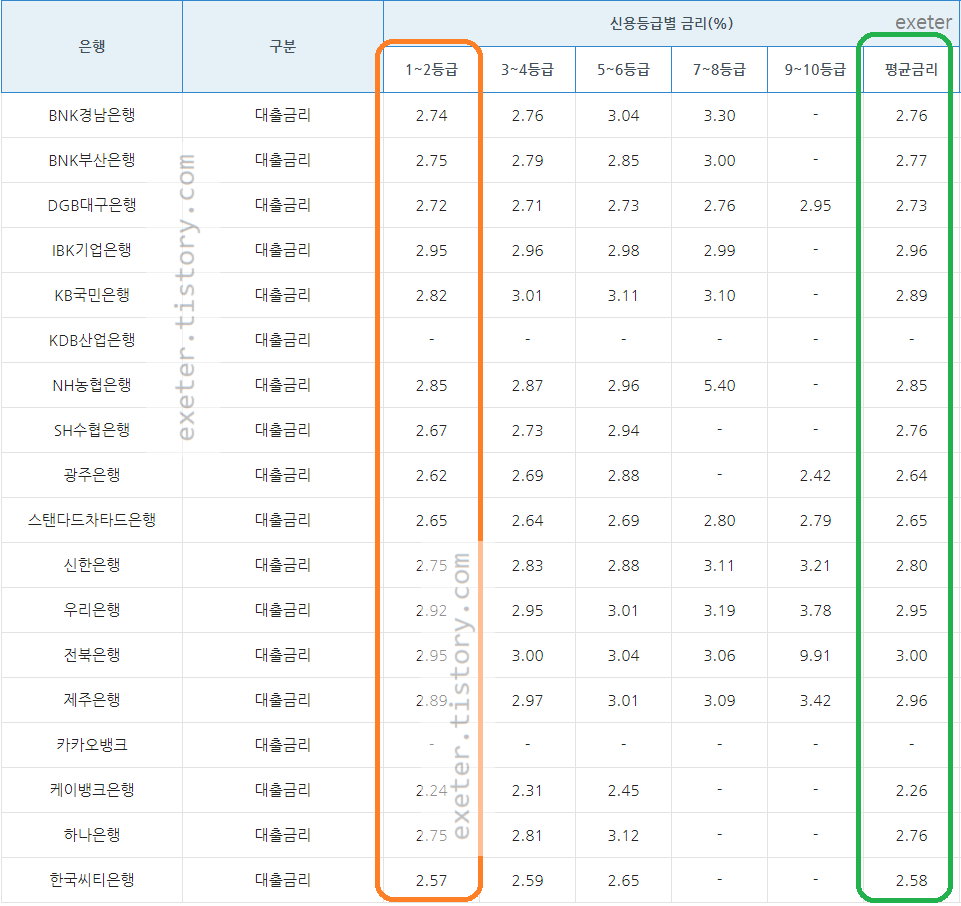Click 3.06 in the 전북은행 row
Viewport: 961px width, 906px height.
point(720,656)
